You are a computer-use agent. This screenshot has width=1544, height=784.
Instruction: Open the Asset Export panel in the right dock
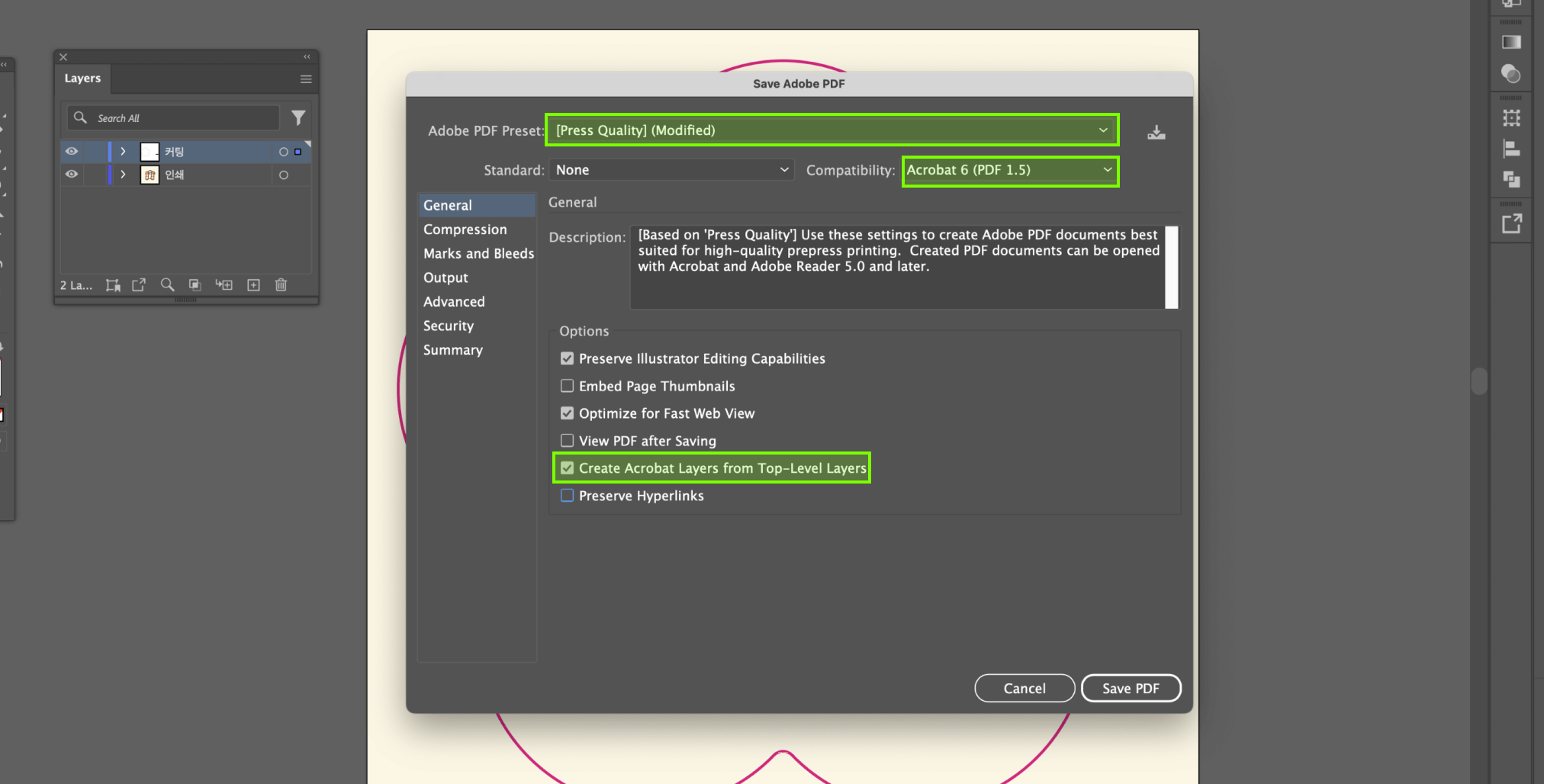pyautogui.click(x=1511, y=223)
